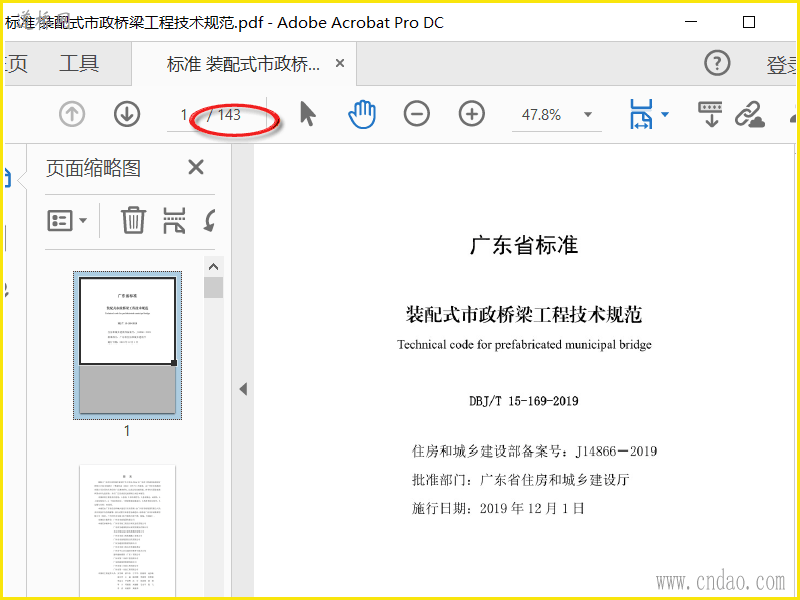Close the 页面缩略图 panel
The height and width of the screenshot is (600, 800).
click(196, 167)
